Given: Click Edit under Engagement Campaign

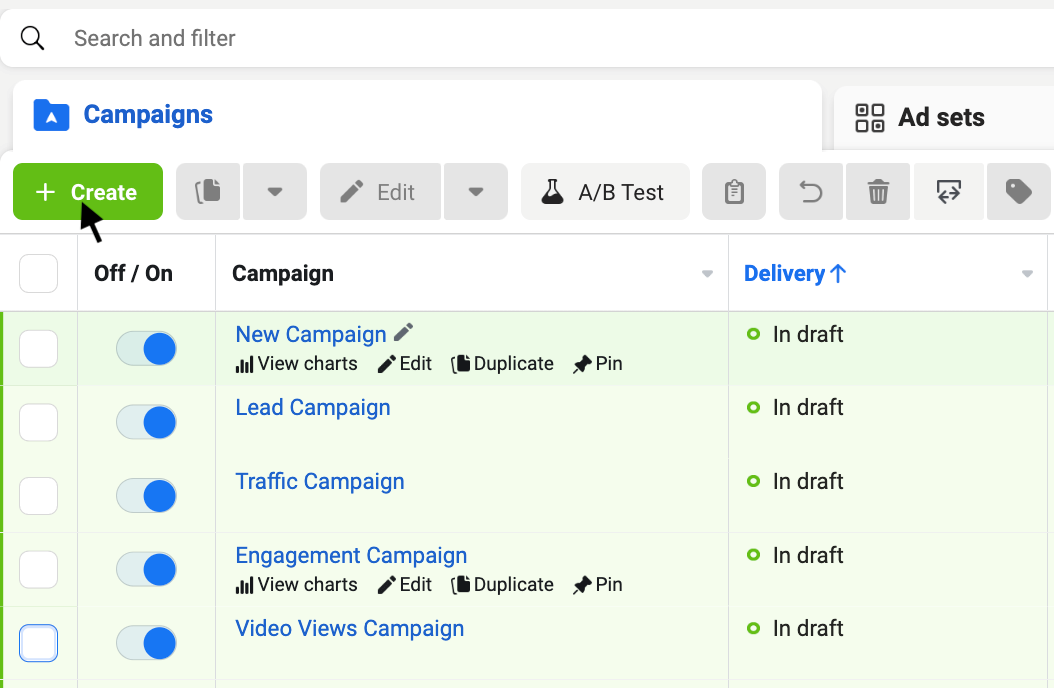Looking at the screenshot, I should pos(405,585).
